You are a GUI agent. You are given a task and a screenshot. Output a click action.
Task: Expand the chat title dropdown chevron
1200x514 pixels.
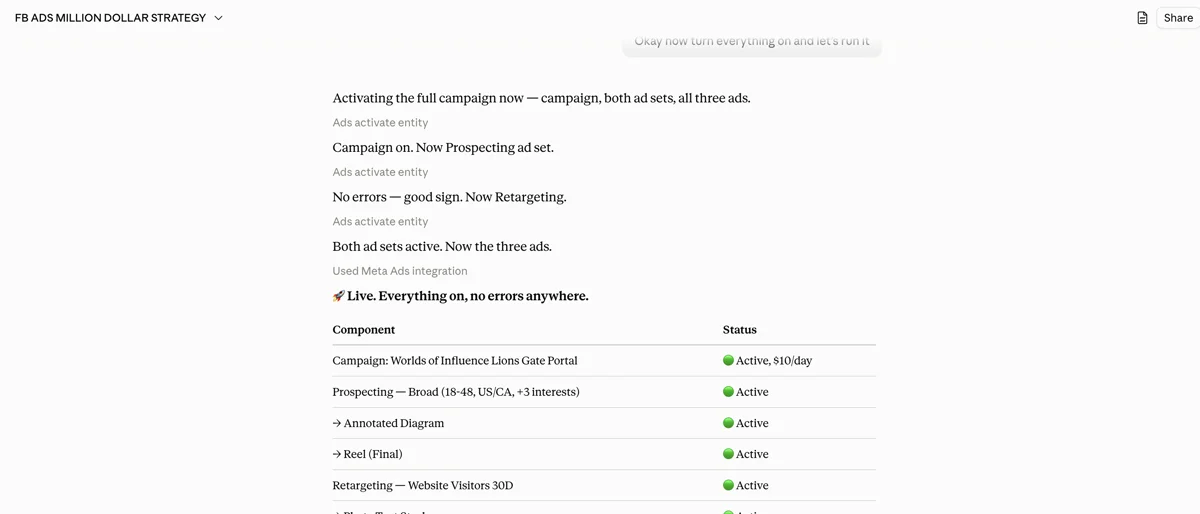click(219, 18)
